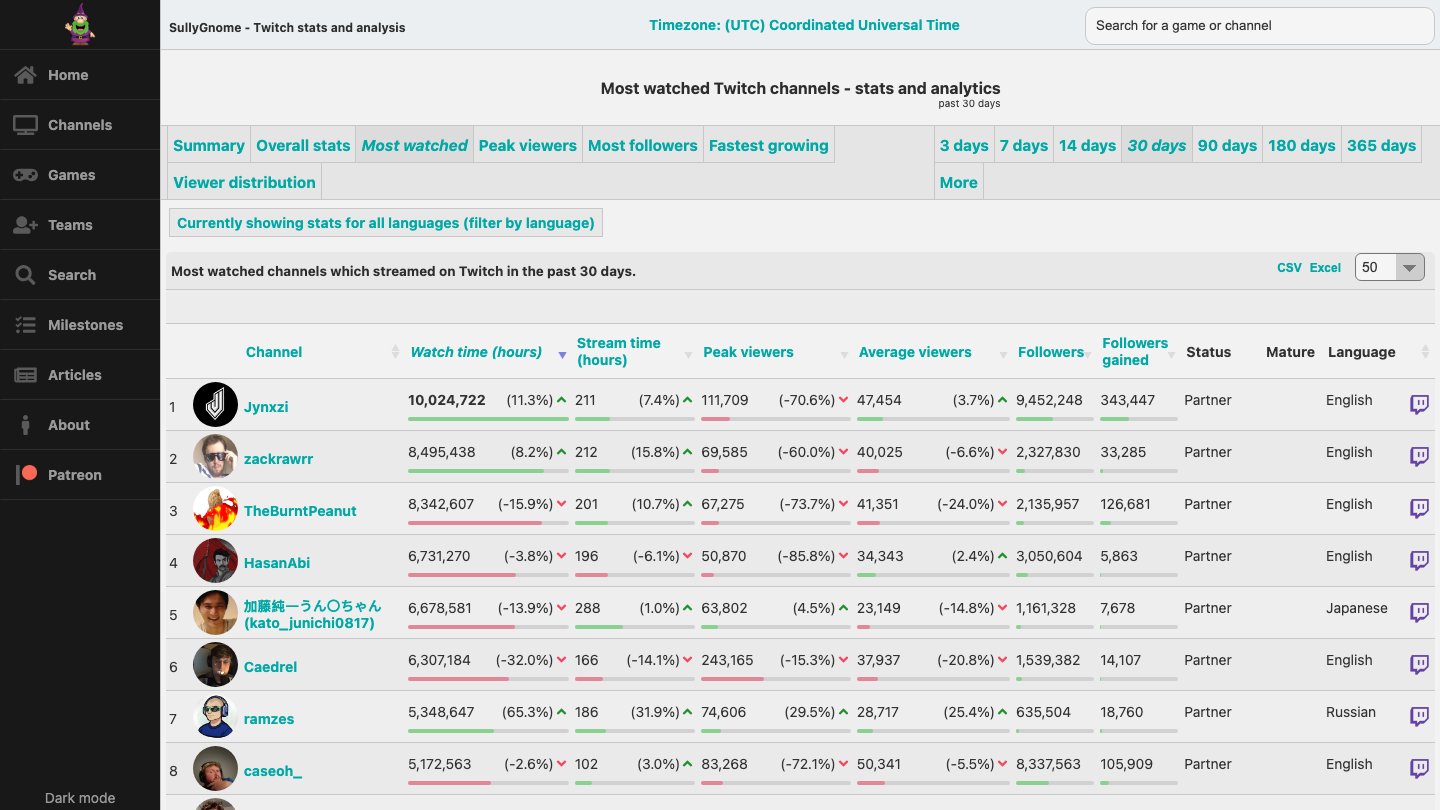Switch to the Peak viewers tab

pos(528,145)
